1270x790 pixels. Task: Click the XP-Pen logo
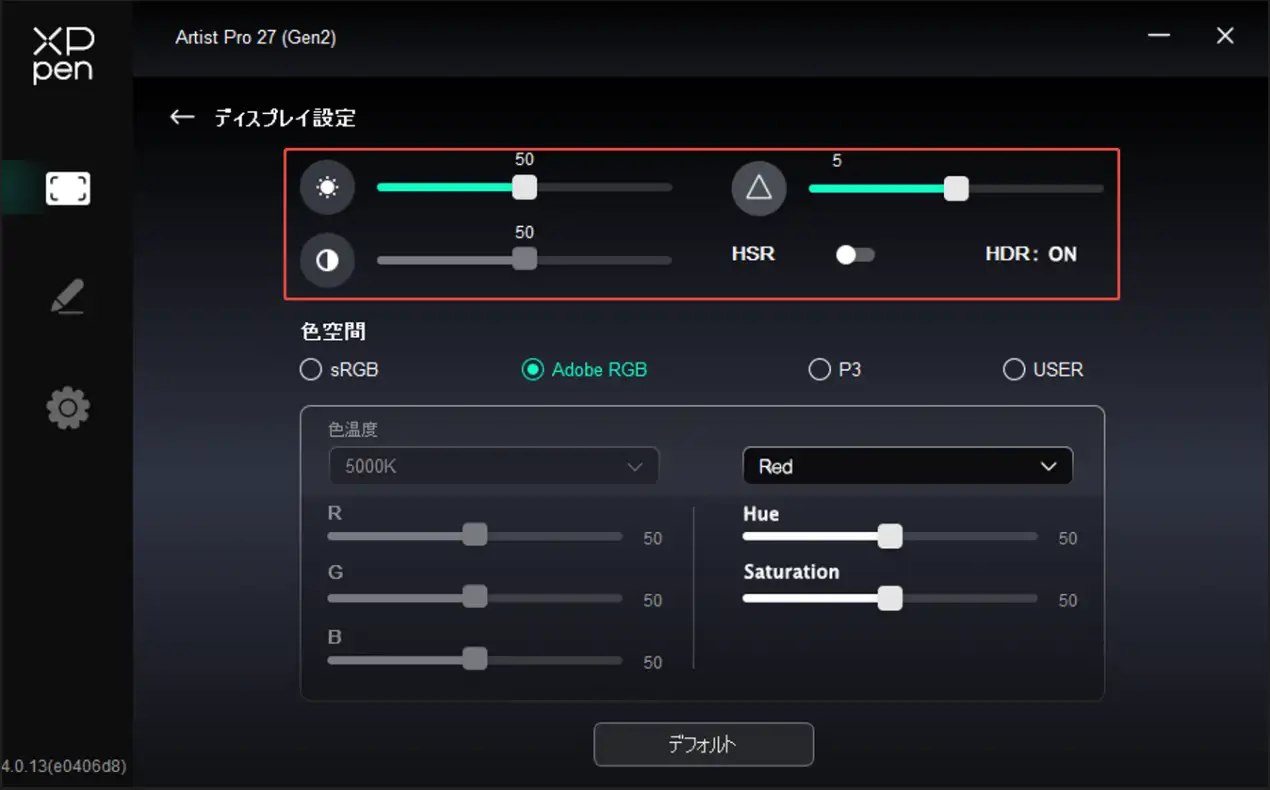click(63, 55)
